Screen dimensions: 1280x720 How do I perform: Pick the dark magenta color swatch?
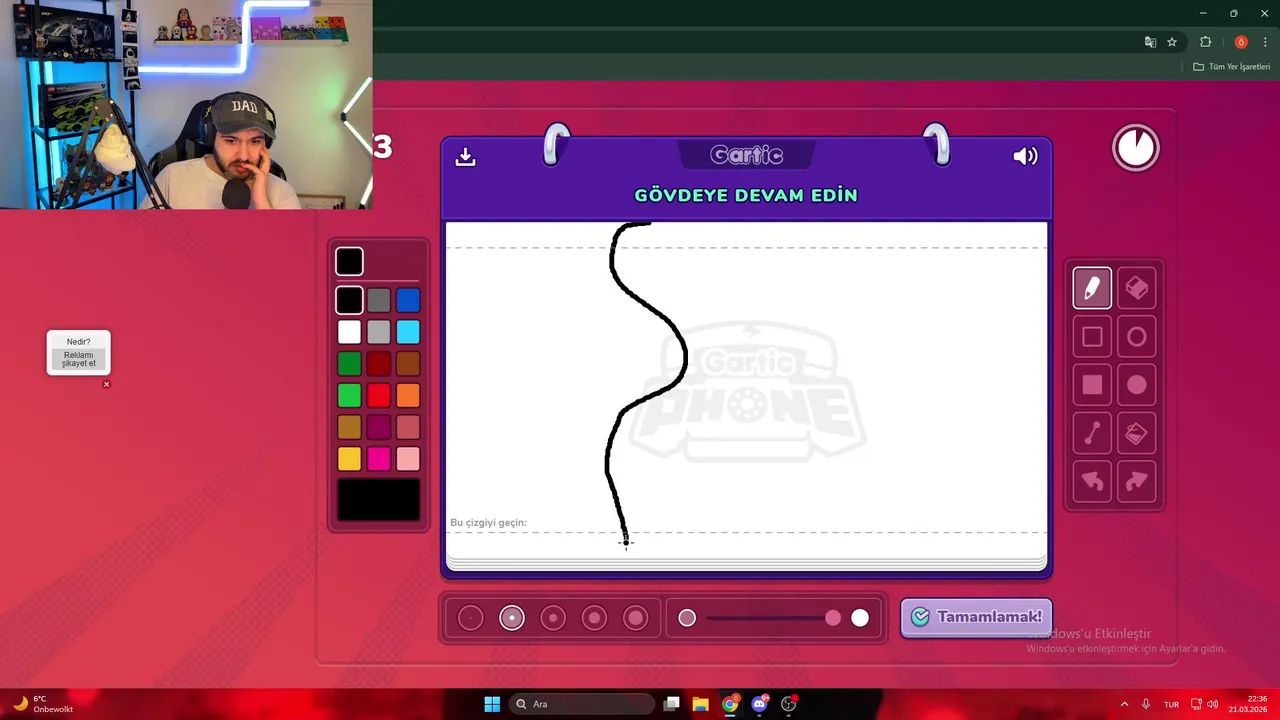pyautogui.click(x=378, y=427)
